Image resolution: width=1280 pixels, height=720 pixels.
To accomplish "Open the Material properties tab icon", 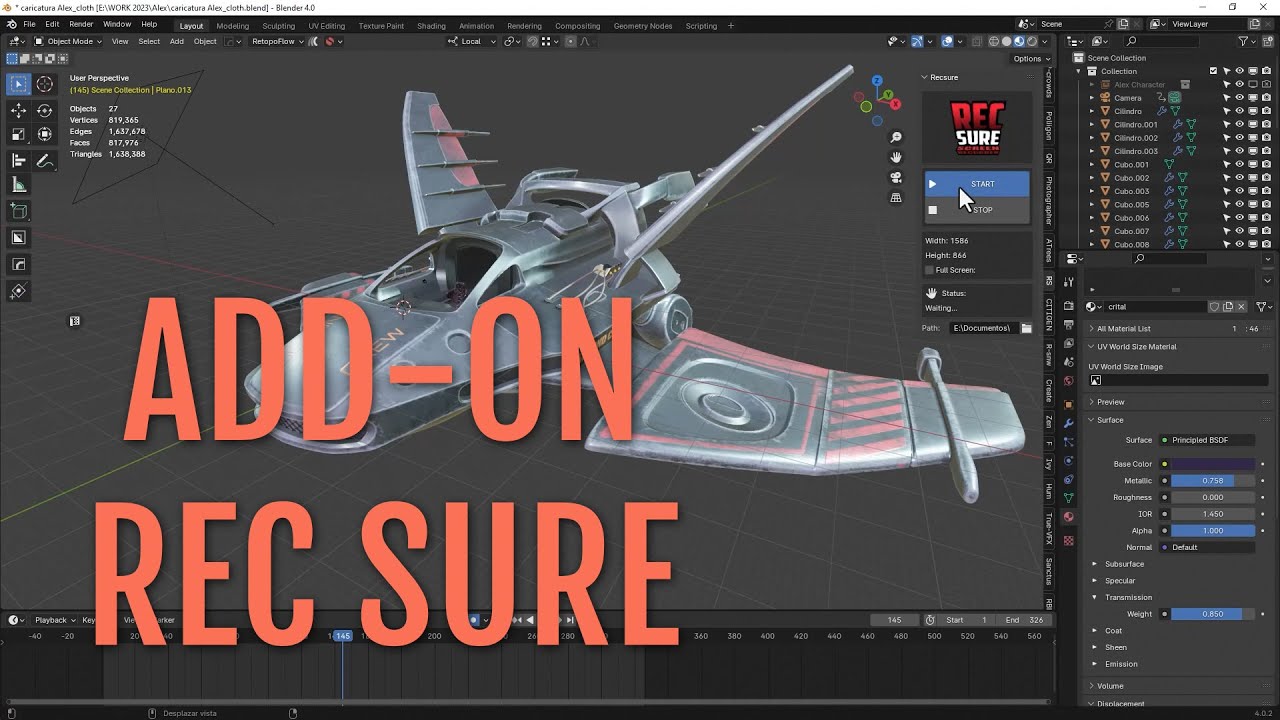I will click(1069, 517).
